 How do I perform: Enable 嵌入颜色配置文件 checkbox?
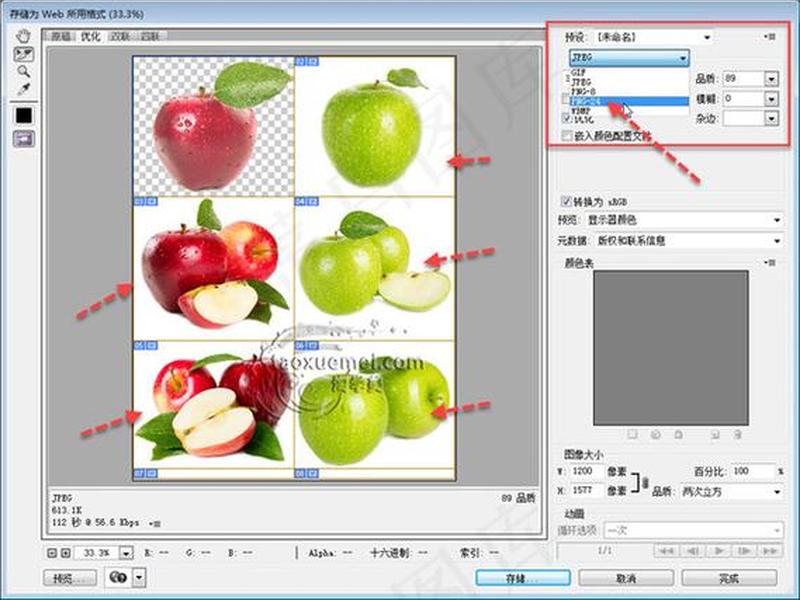[x=566, y=136]
